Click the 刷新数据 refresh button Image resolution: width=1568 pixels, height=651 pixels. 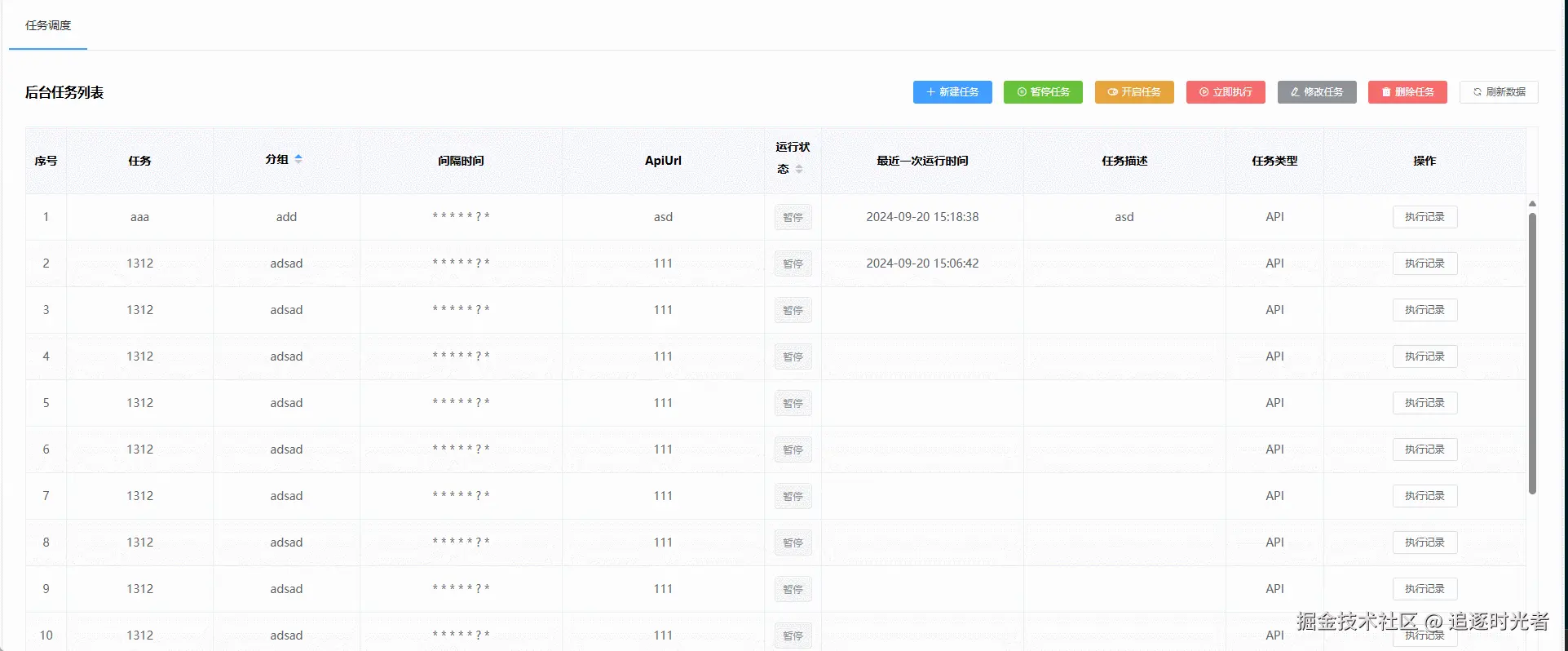point(1499,92)
